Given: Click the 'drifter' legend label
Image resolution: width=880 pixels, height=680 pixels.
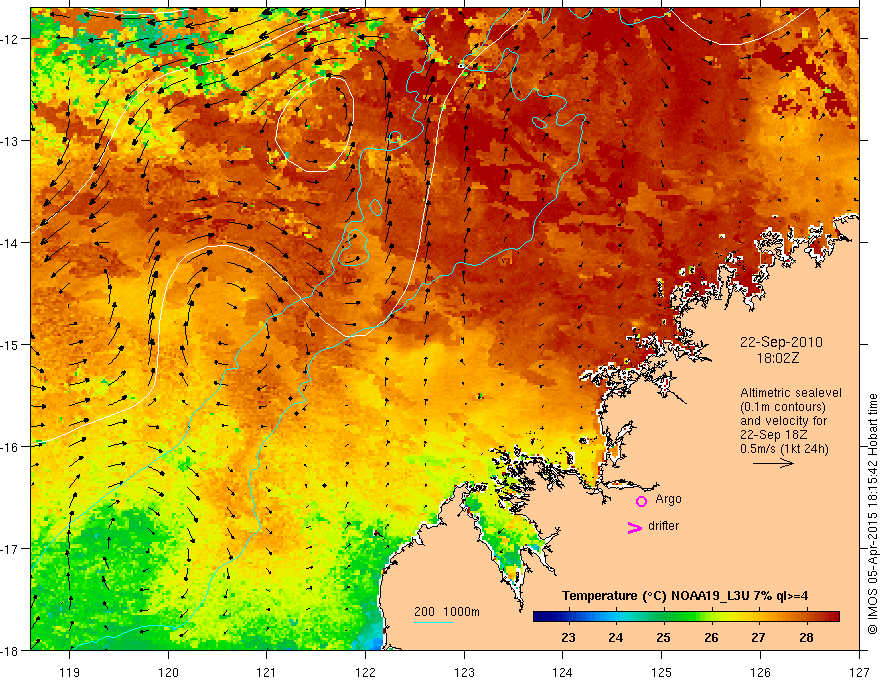Looking at the screenshot, I should coord(663,526).
